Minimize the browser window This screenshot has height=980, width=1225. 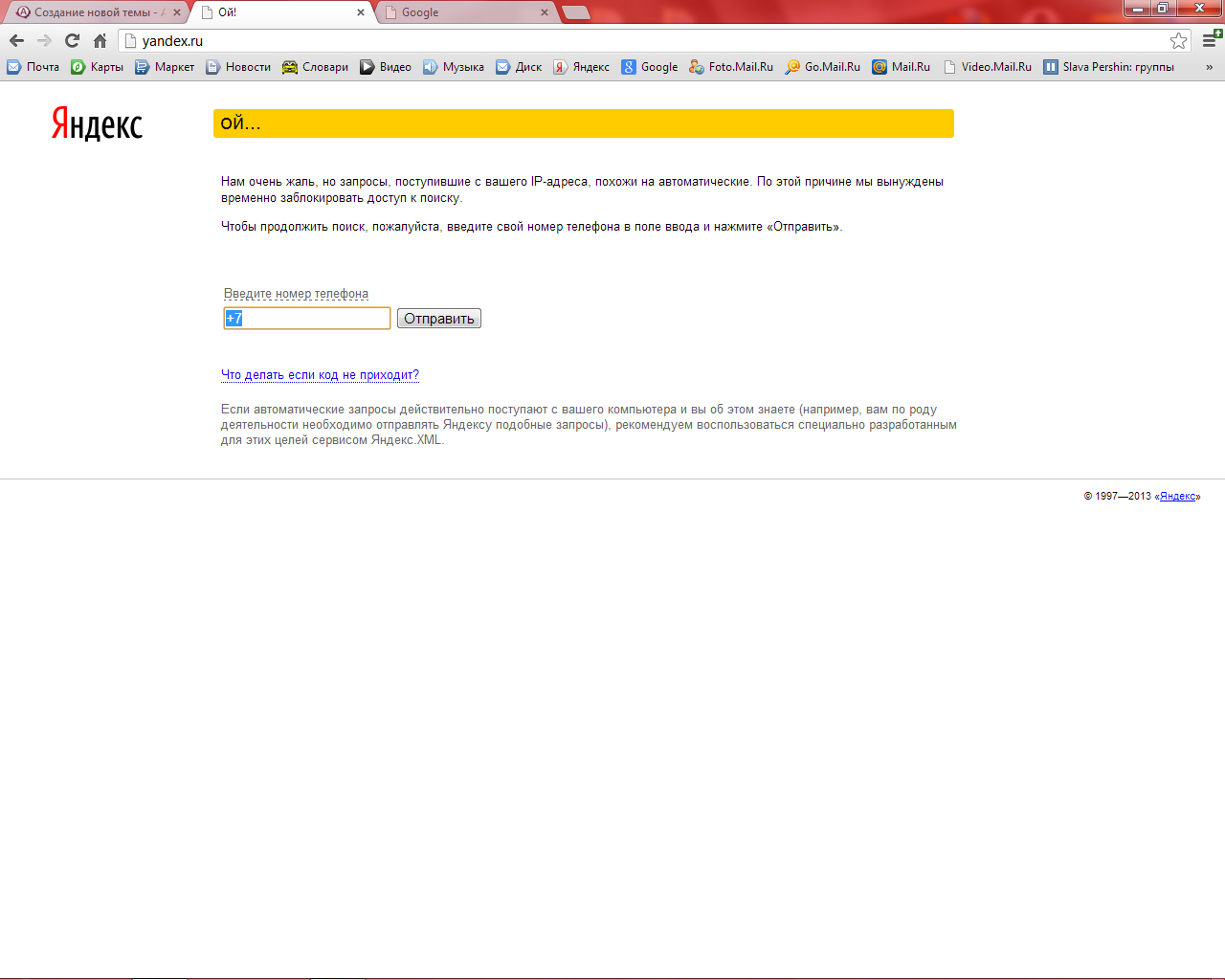1137,8
